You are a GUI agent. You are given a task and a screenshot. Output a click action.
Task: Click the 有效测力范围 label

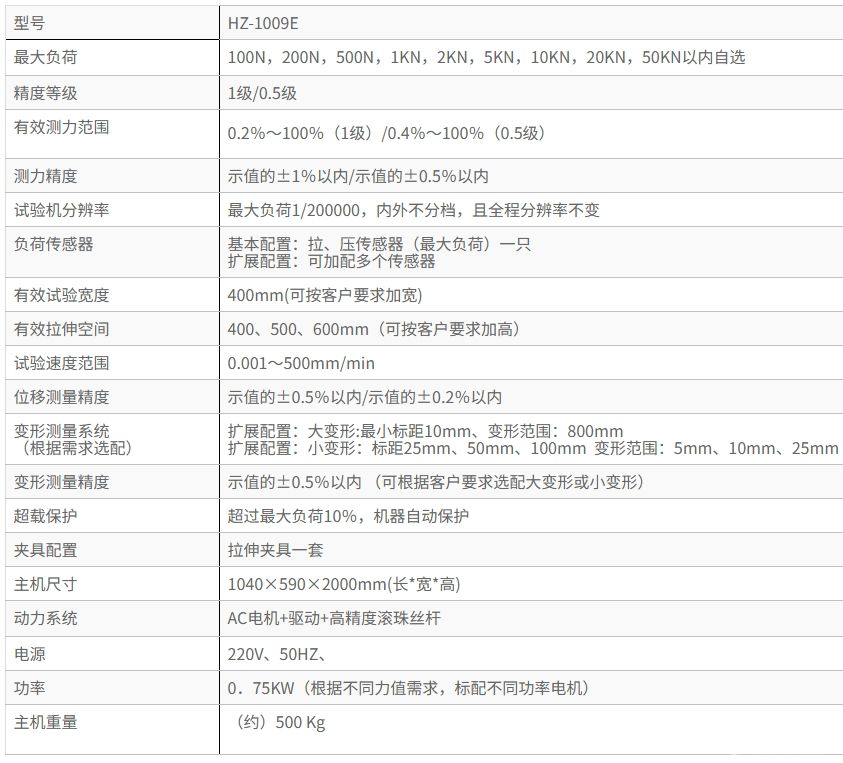(61, 127)
